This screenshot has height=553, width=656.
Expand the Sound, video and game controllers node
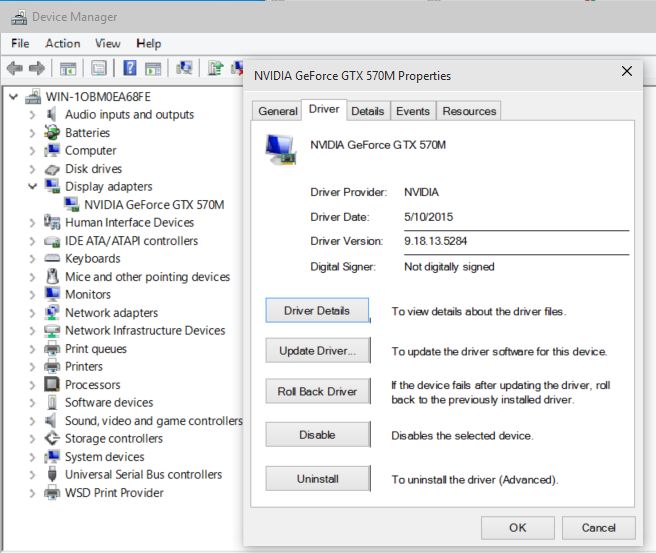click(x=32, y=420)
